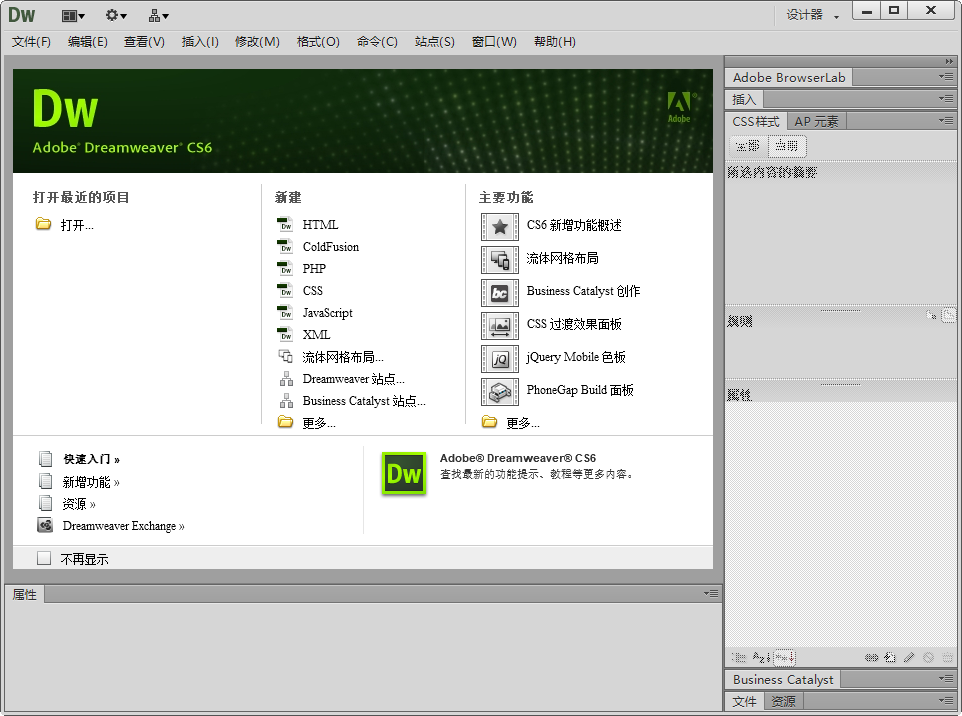Create new XML file from 新建 list
The width and height of the screenshot is (962, 716).
[x=317, y=334]
